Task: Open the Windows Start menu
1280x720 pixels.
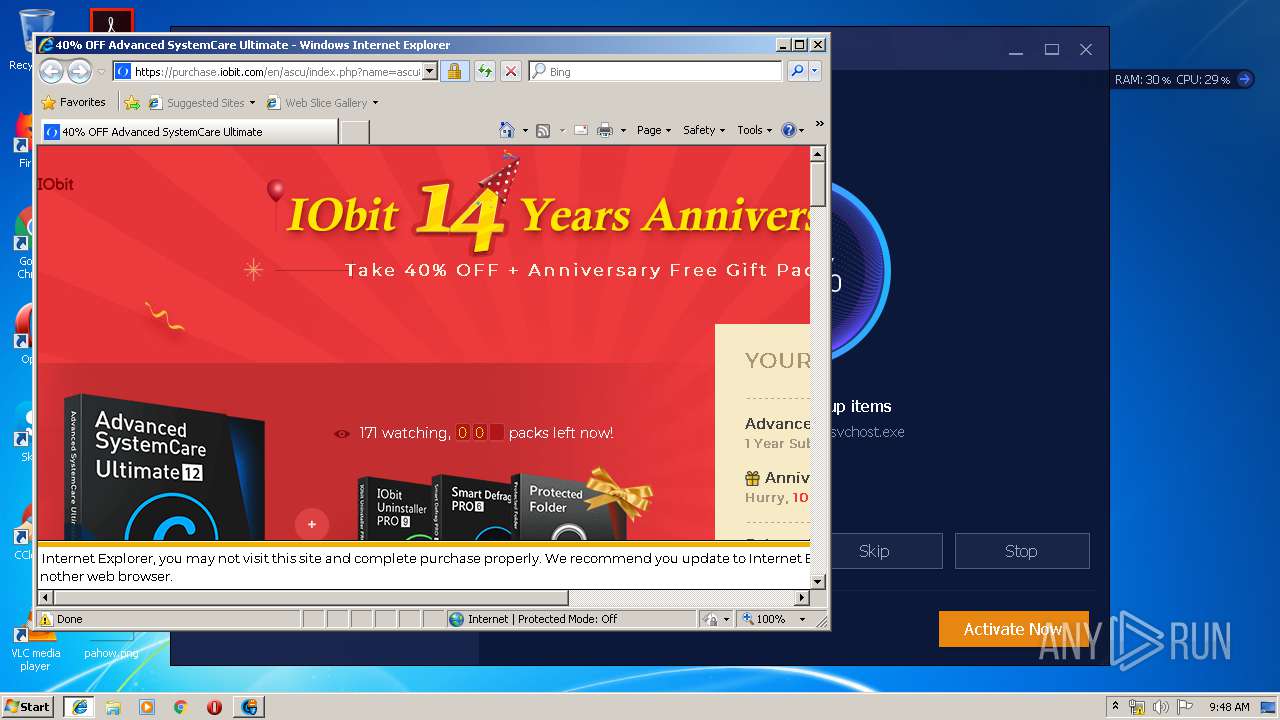Action: pos(27,706)
